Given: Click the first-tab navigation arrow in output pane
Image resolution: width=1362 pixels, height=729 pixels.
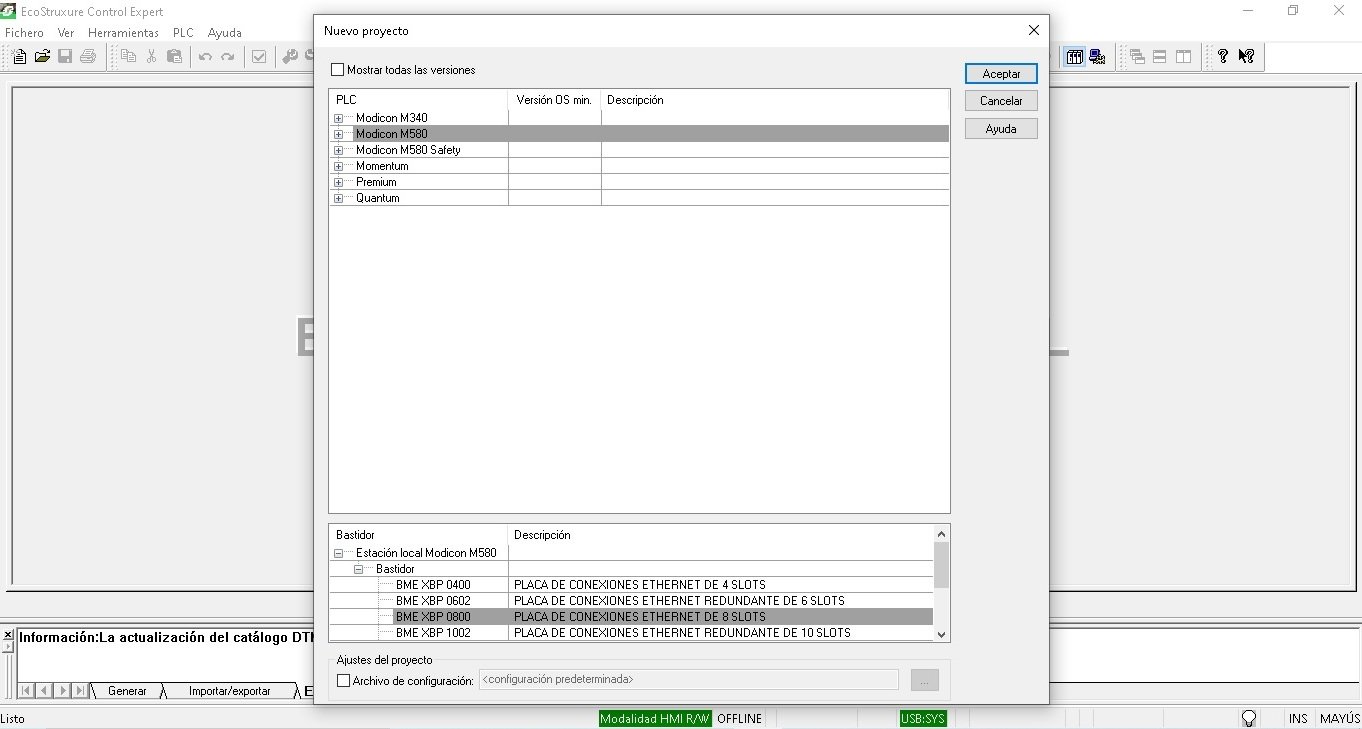Looking at the screenshot, I should (x=26, y=691).
